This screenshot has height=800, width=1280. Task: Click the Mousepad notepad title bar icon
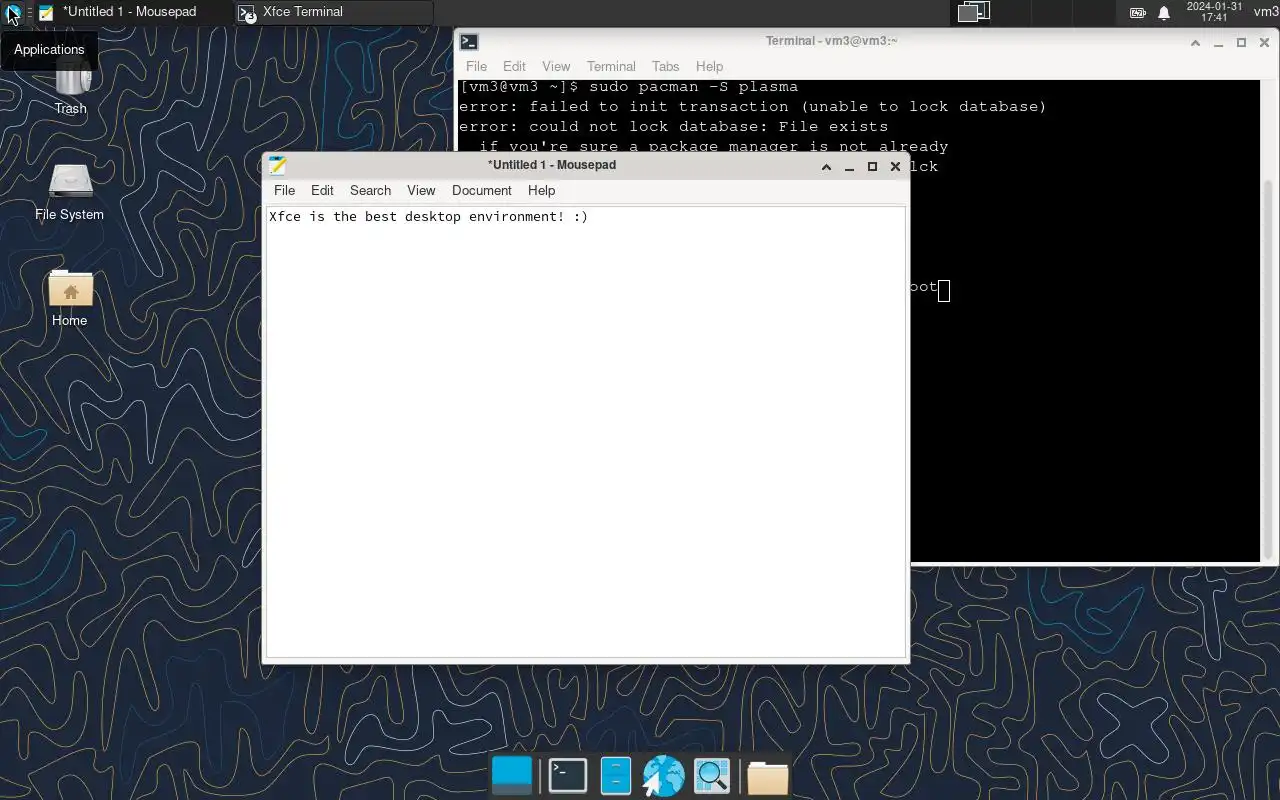coord(277,165)
